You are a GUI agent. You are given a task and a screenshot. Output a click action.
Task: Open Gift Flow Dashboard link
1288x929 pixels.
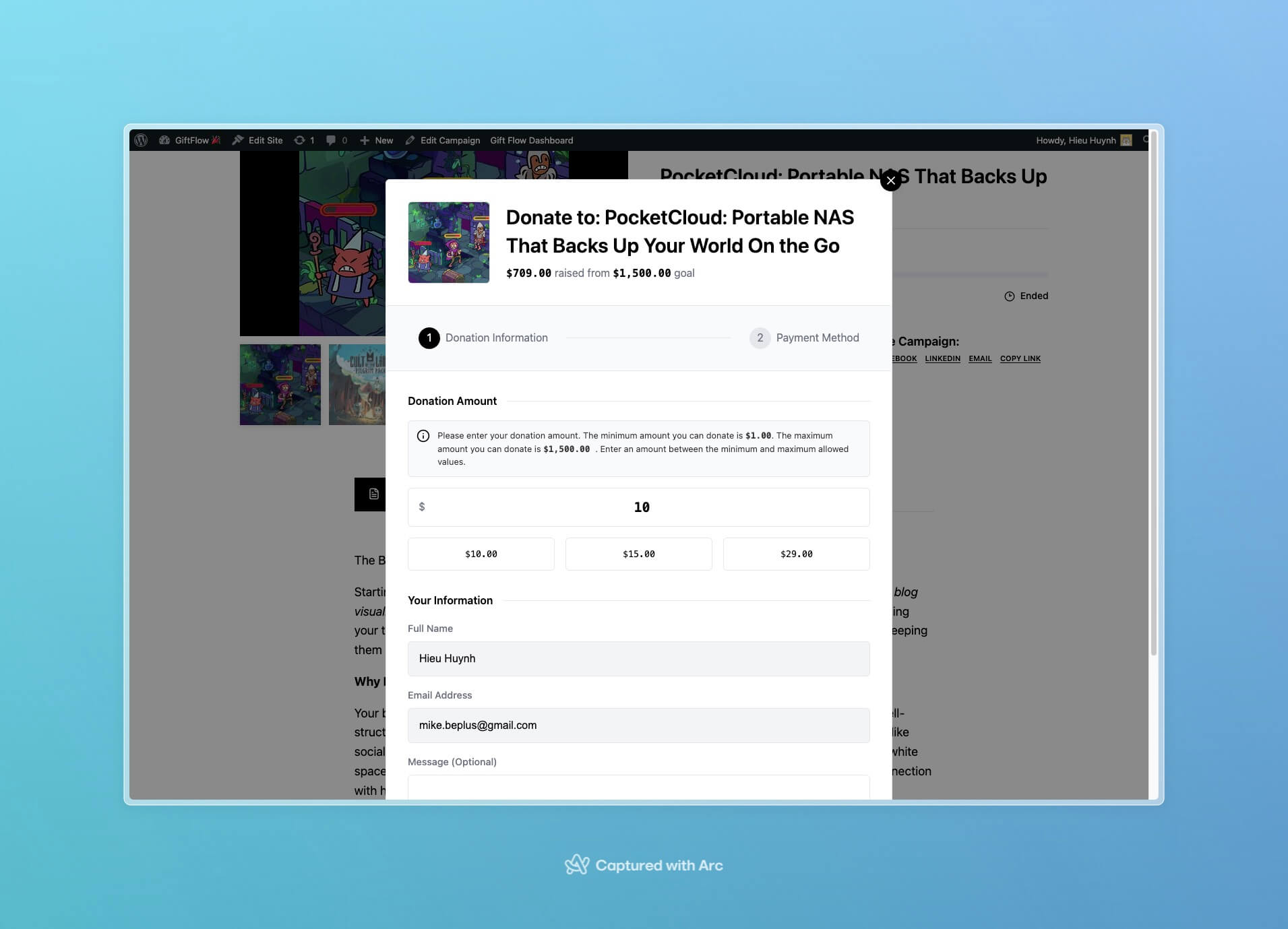532,140
